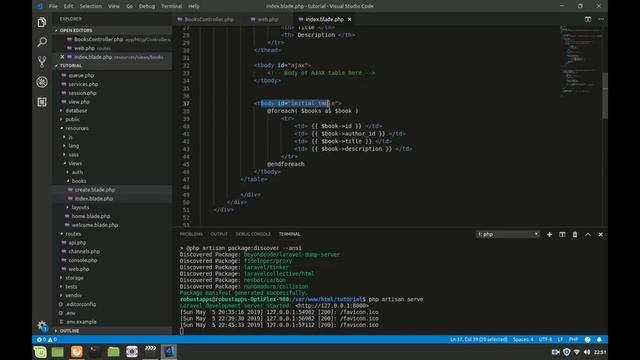640x360 pixels.
Task: Open the Source Control view
Action: click(42, 62)
